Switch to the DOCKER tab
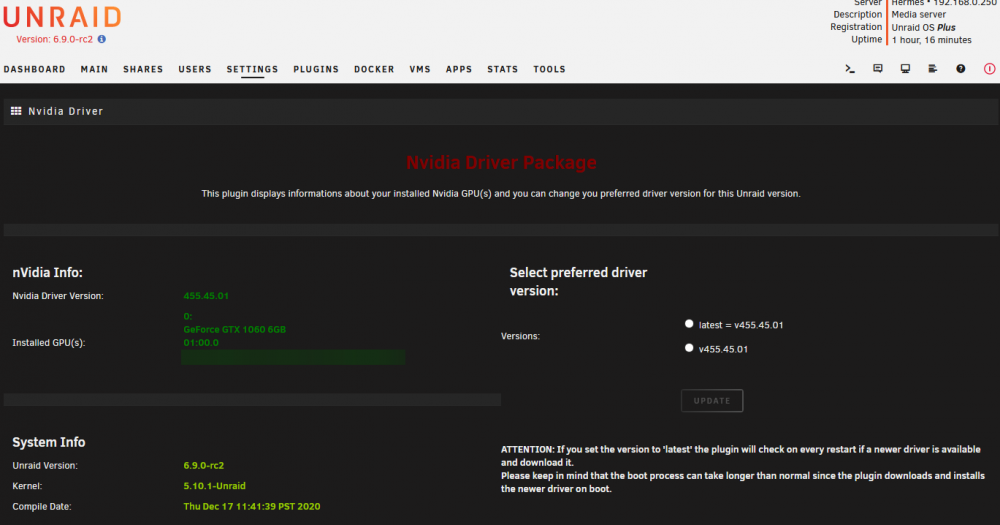This screenshot has height=525, width=1000. click(x=374, y=69)
